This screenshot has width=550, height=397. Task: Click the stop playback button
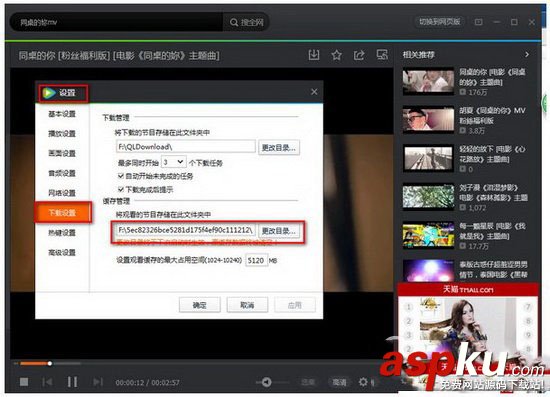[x=24, y=382]
